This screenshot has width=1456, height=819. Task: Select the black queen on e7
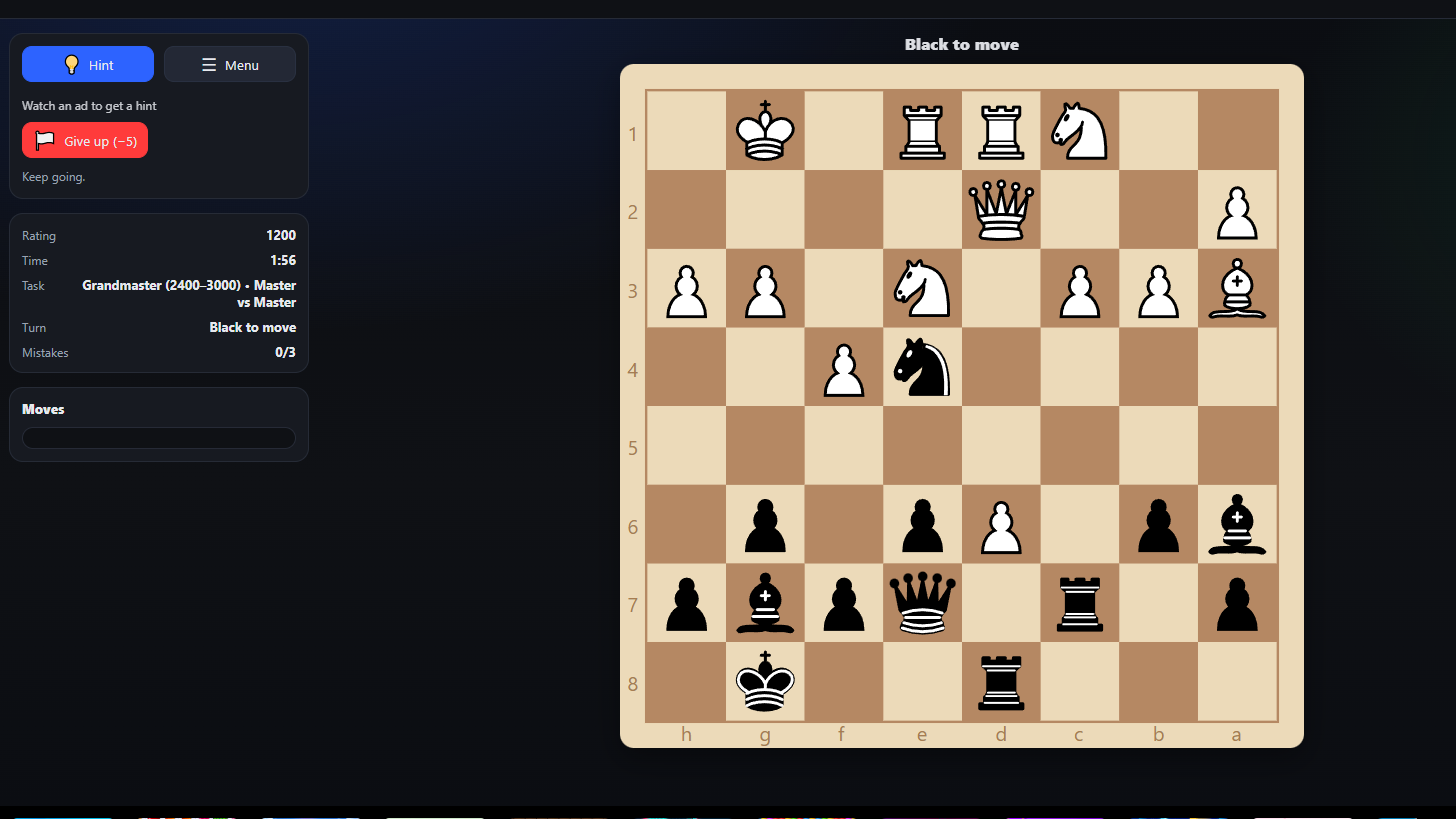922,604
